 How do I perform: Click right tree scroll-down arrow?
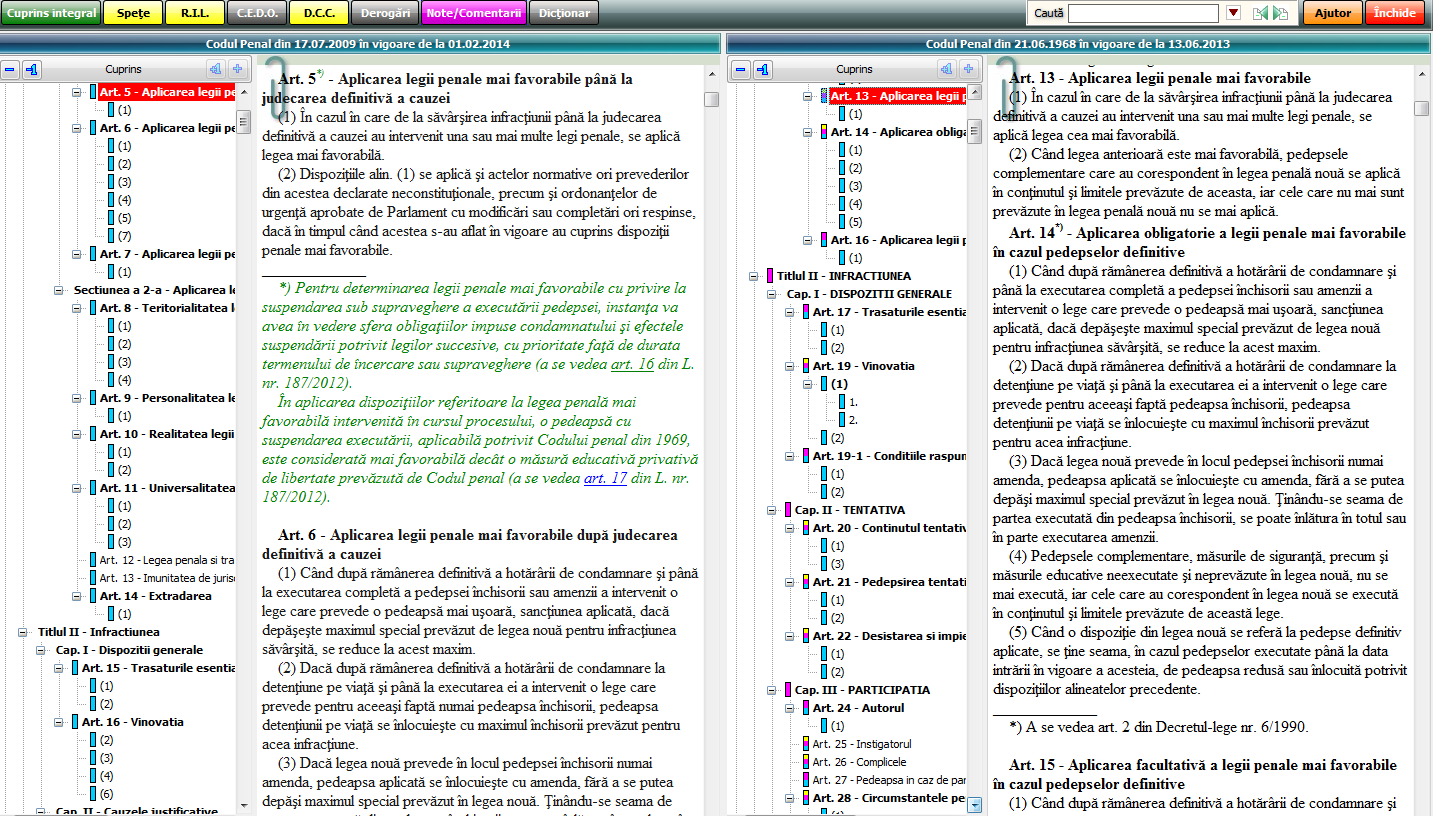tap(975, 805)
